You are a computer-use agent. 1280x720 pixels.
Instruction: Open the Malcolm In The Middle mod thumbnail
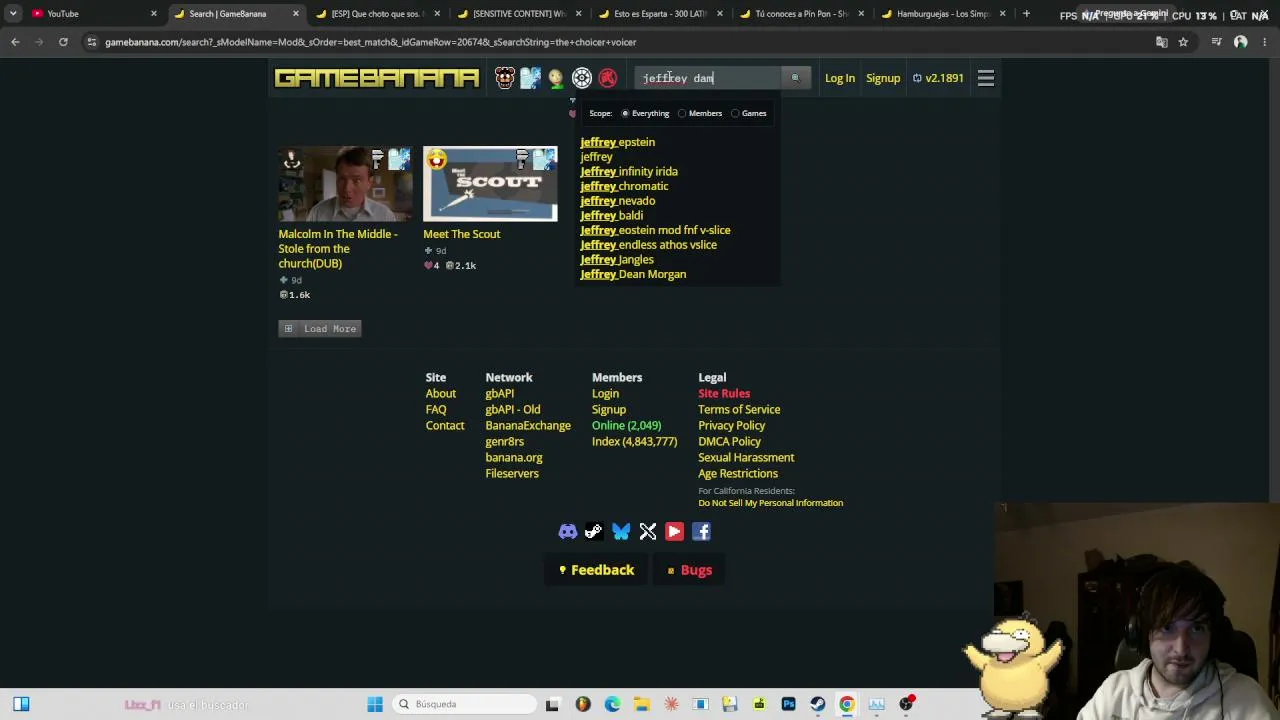click(345, 184)
